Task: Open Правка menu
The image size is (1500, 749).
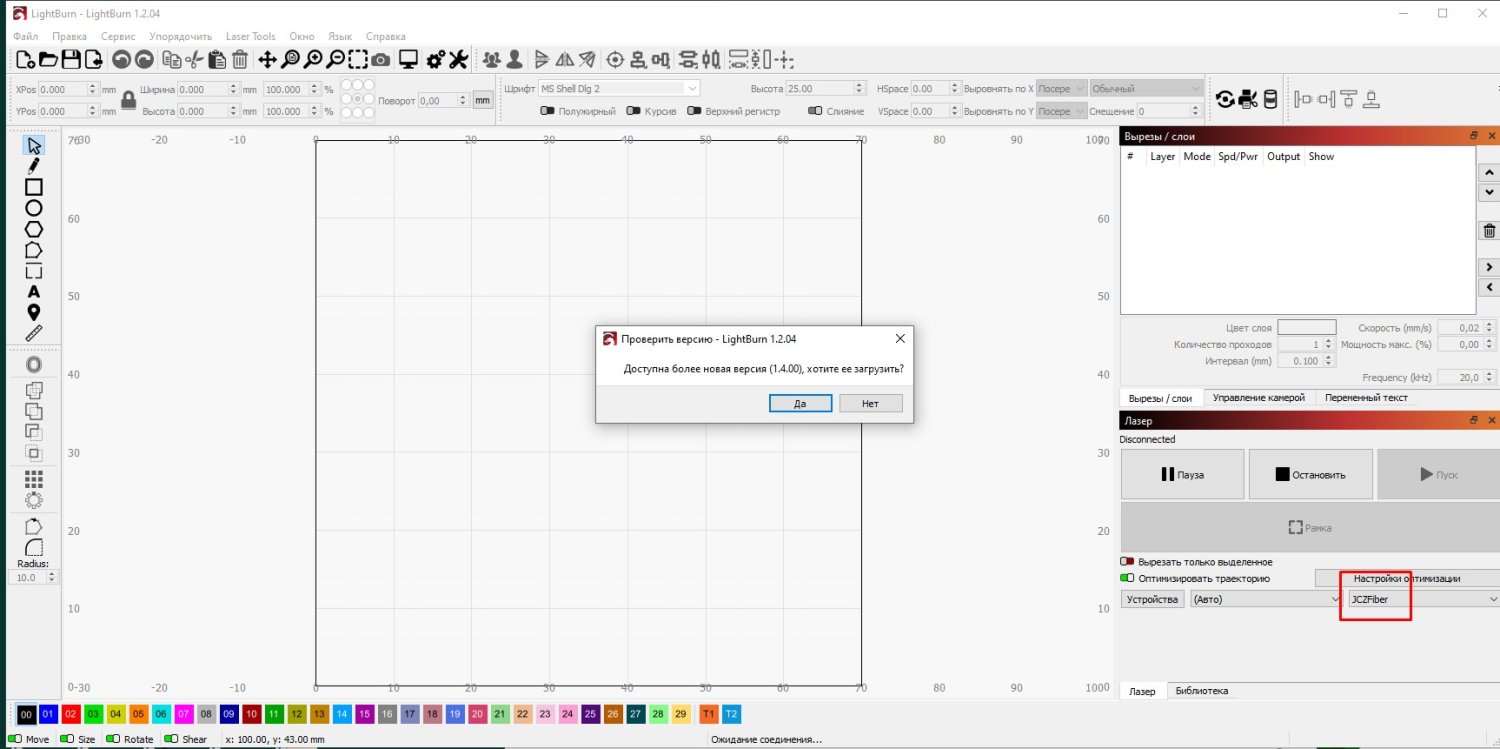Action: pos(69,36)
